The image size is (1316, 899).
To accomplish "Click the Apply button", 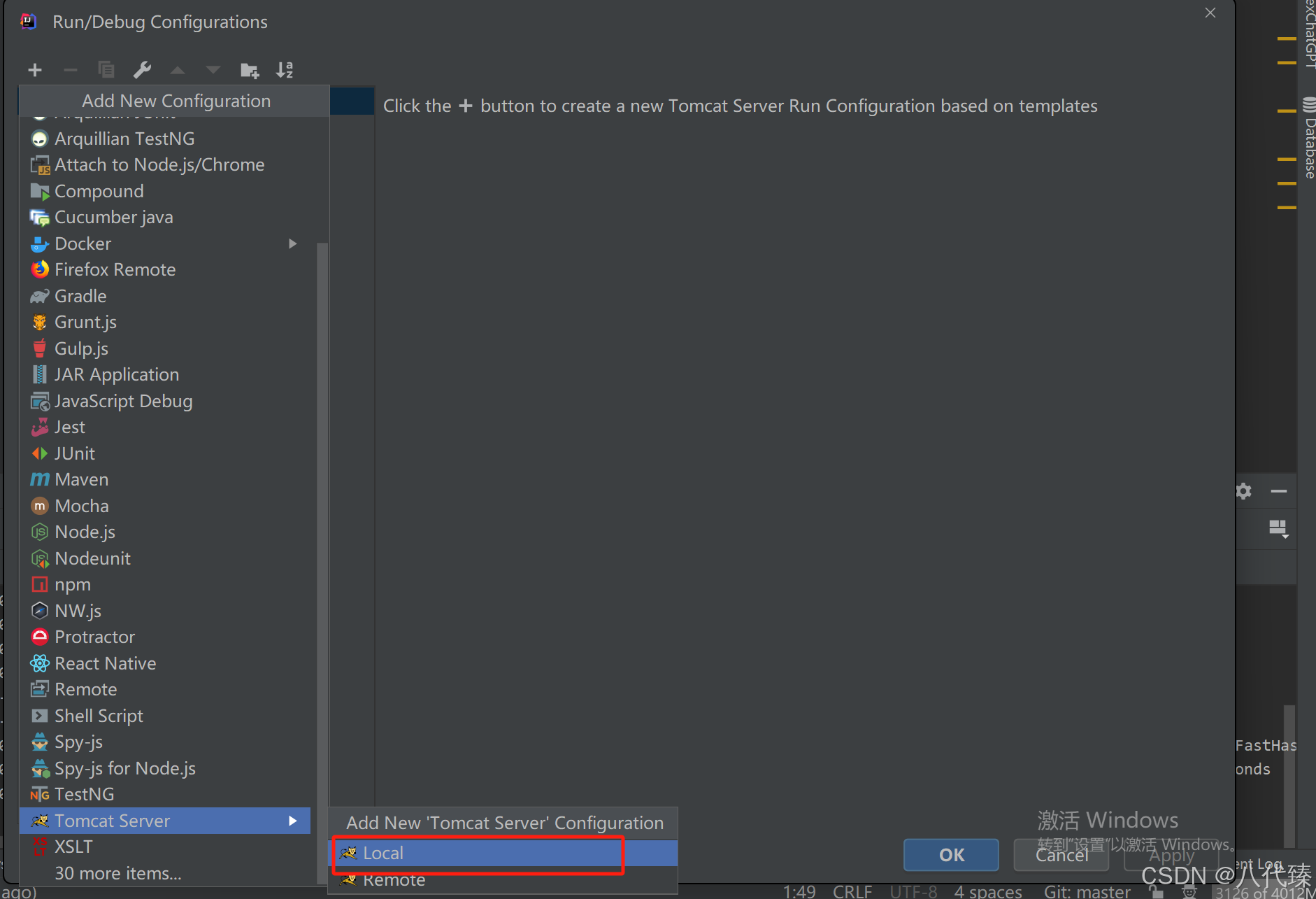I will point(1171,855).
